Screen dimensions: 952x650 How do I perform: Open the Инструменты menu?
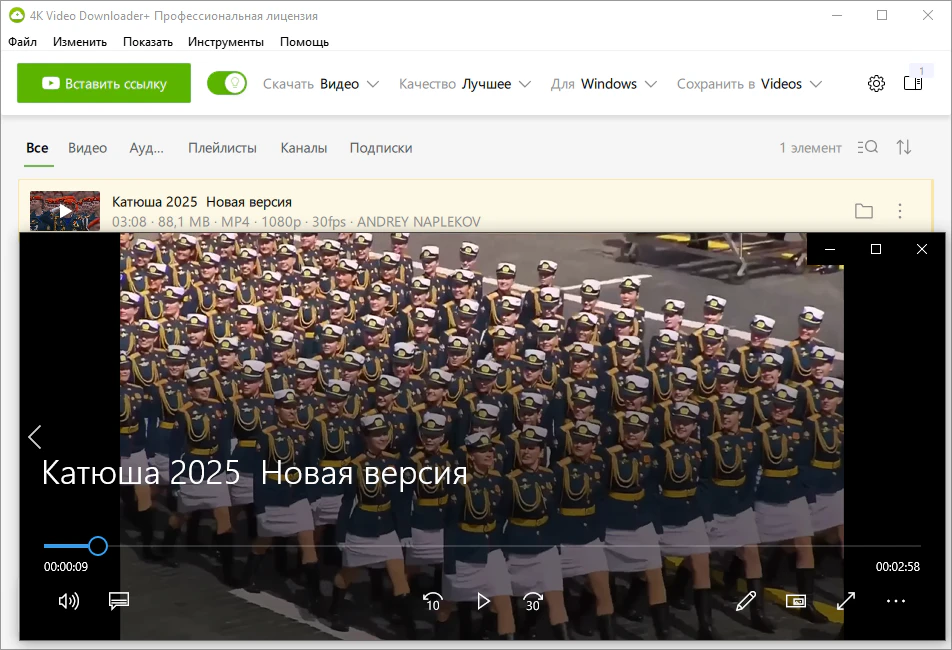click(226, 42)
